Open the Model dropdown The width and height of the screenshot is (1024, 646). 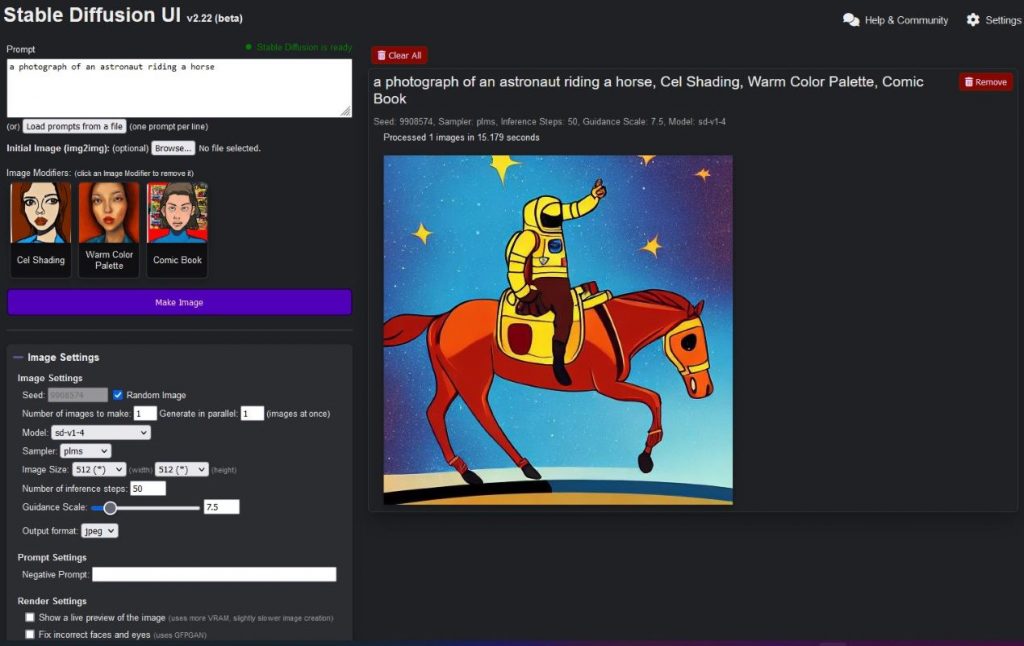click(100, 432)
